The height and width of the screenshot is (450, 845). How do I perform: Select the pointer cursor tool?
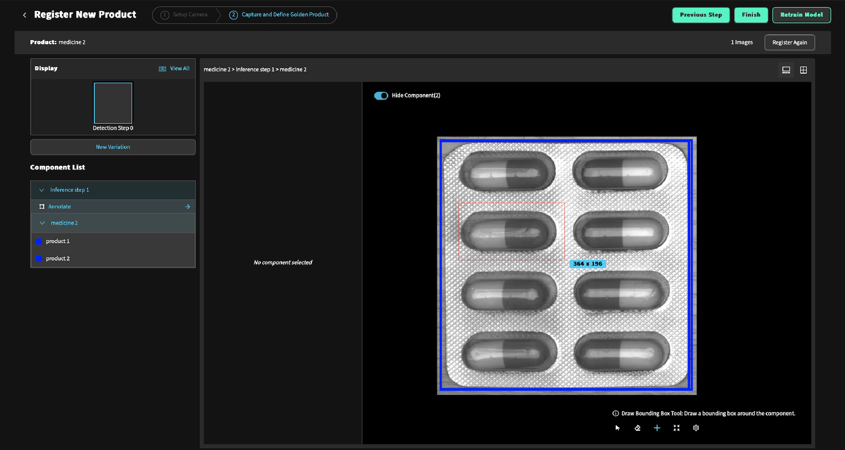click(617, 428)
